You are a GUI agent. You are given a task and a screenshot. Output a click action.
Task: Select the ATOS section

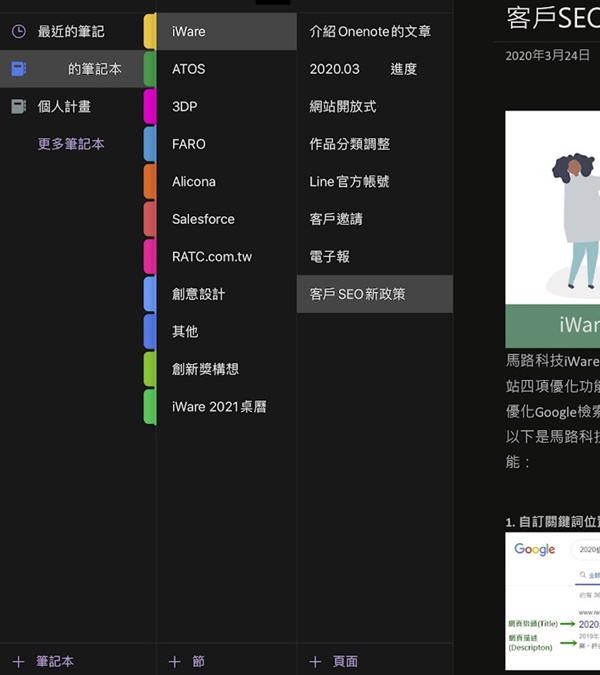(226, 69)
